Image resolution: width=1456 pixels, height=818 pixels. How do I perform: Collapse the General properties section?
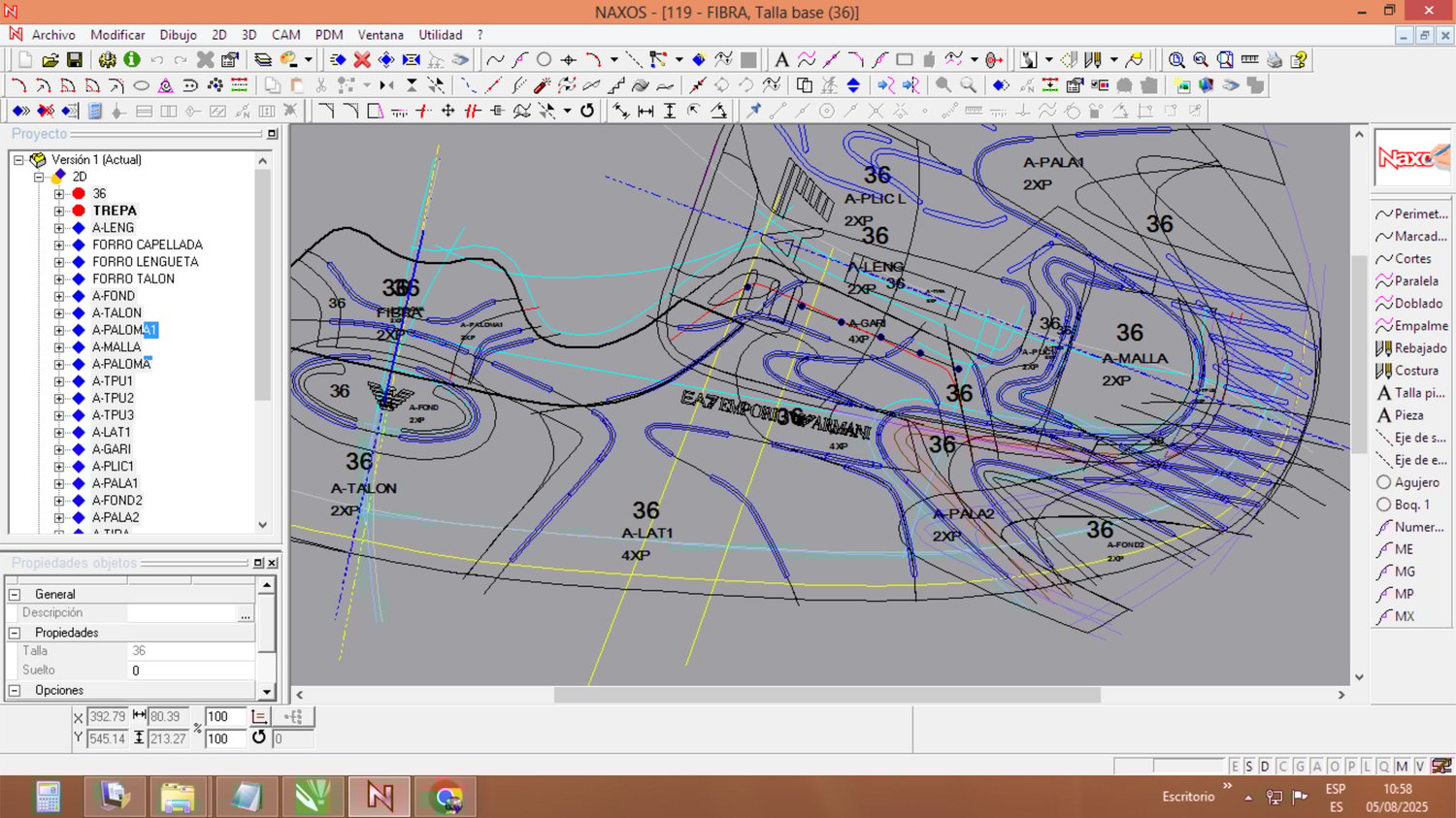(15, 594)
